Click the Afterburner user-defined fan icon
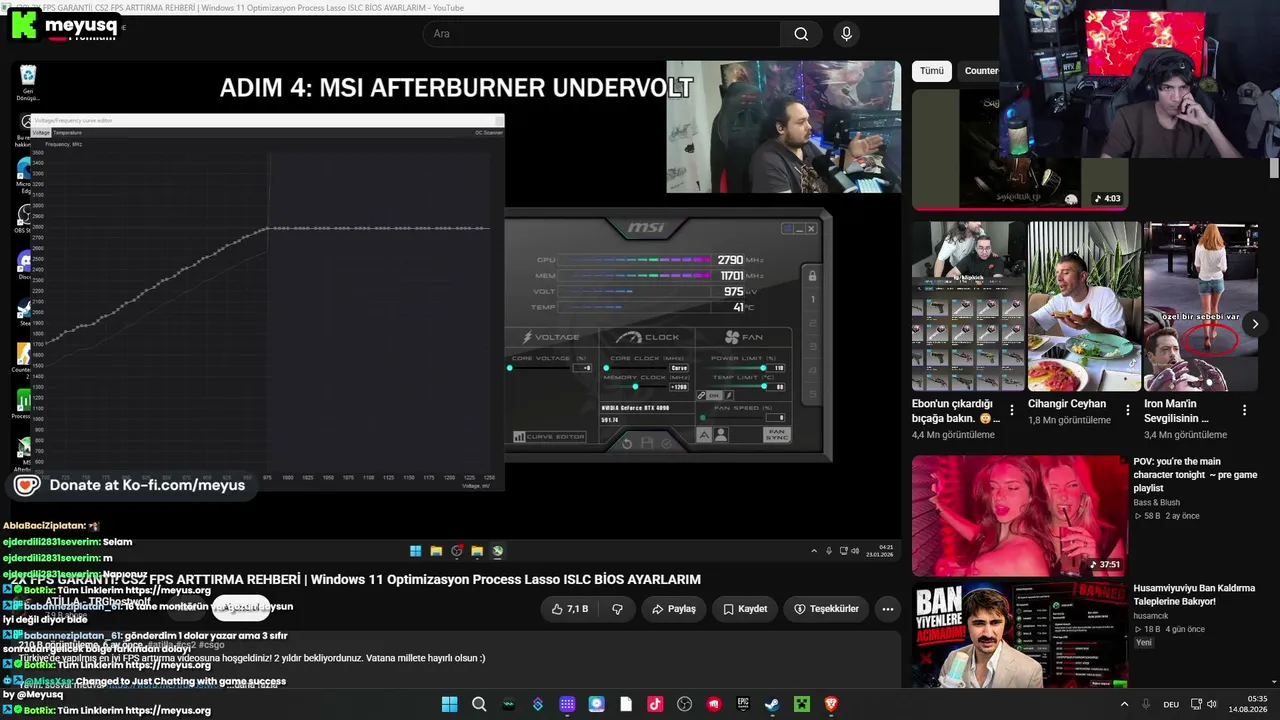The image size is (1280, 720). pos(721,435)
